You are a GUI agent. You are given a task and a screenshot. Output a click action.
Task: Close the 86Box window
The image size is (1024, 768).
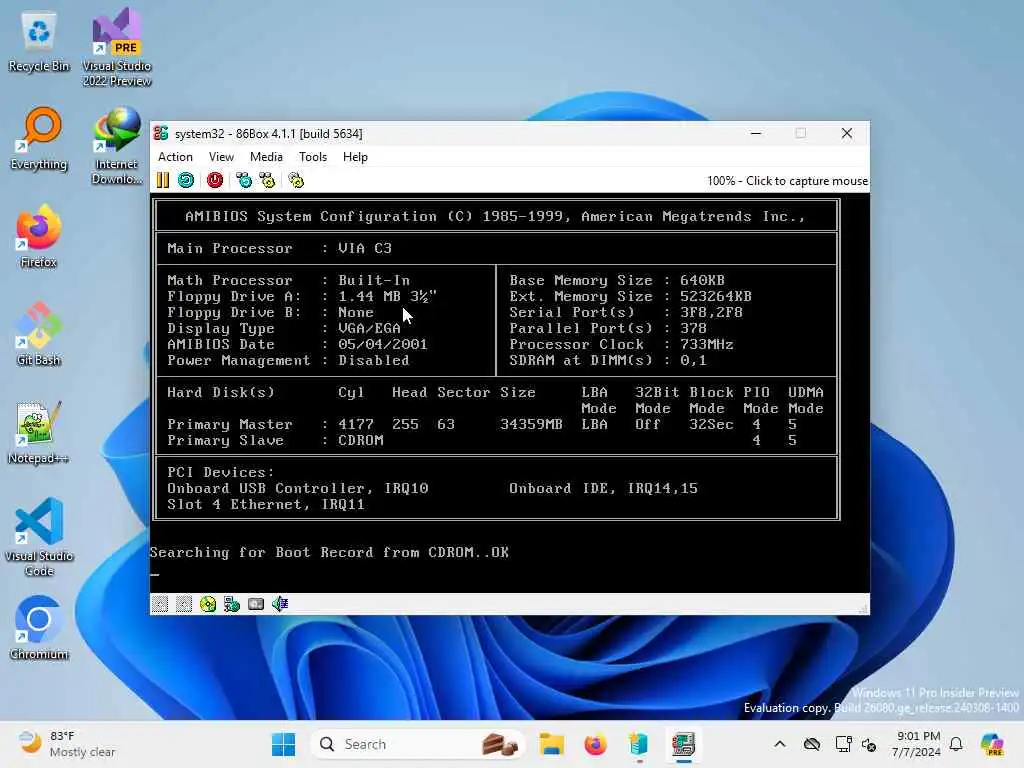point(847,133)
